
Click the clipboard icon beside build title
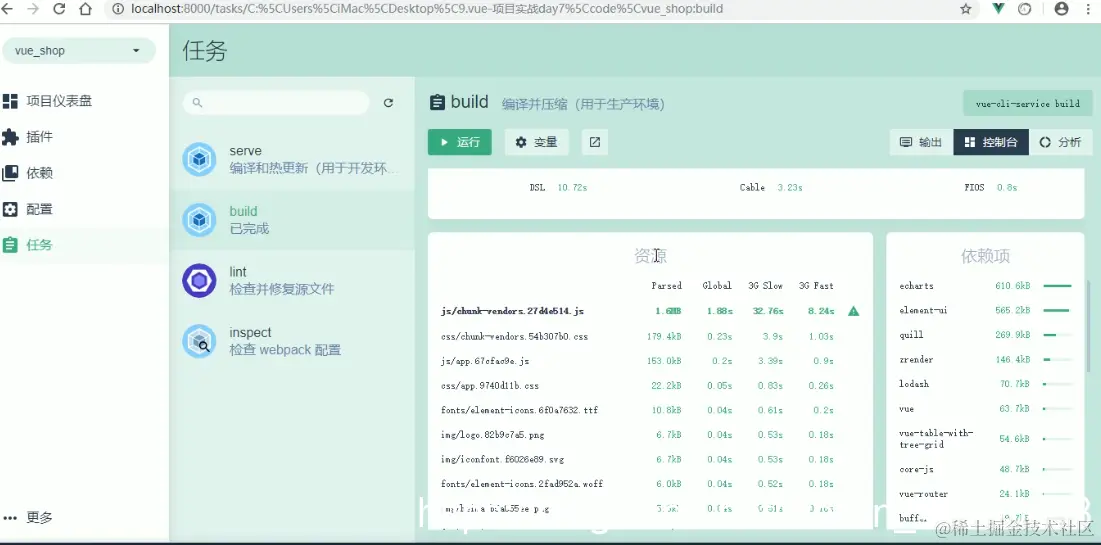437,103
